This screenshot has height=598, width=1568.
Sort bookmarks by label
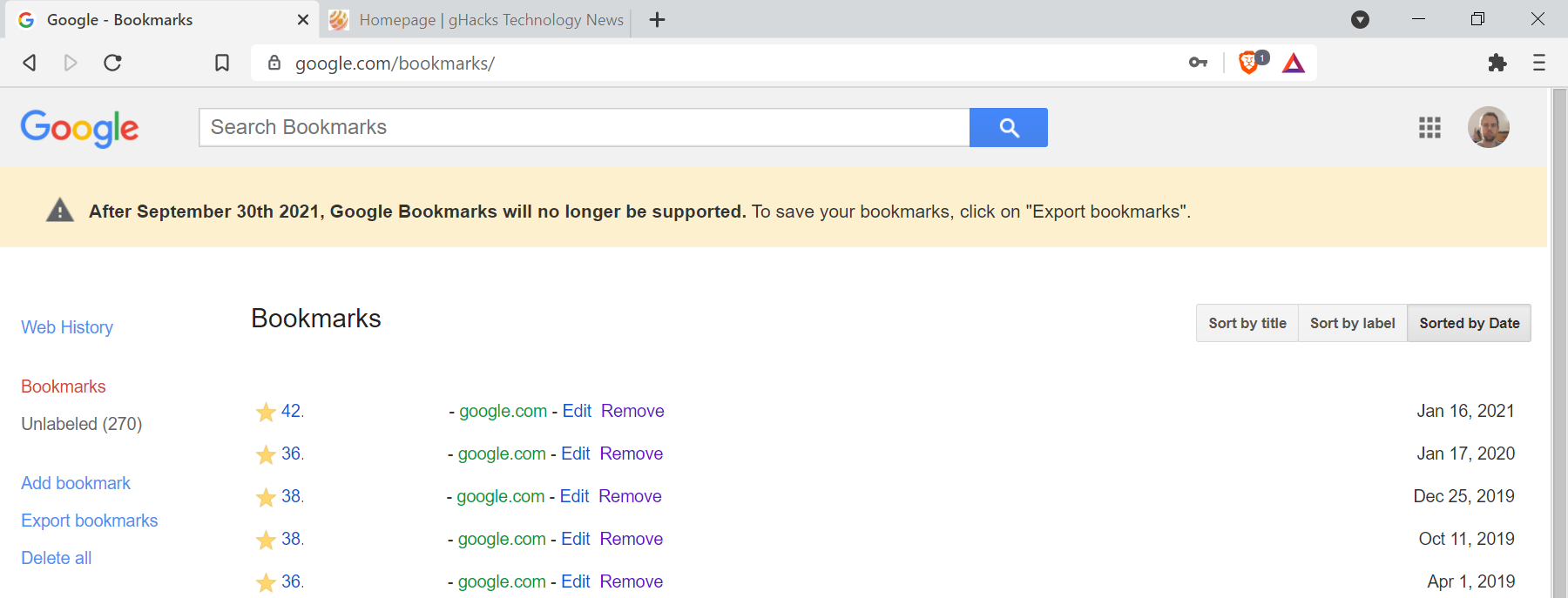[1352, 323]
